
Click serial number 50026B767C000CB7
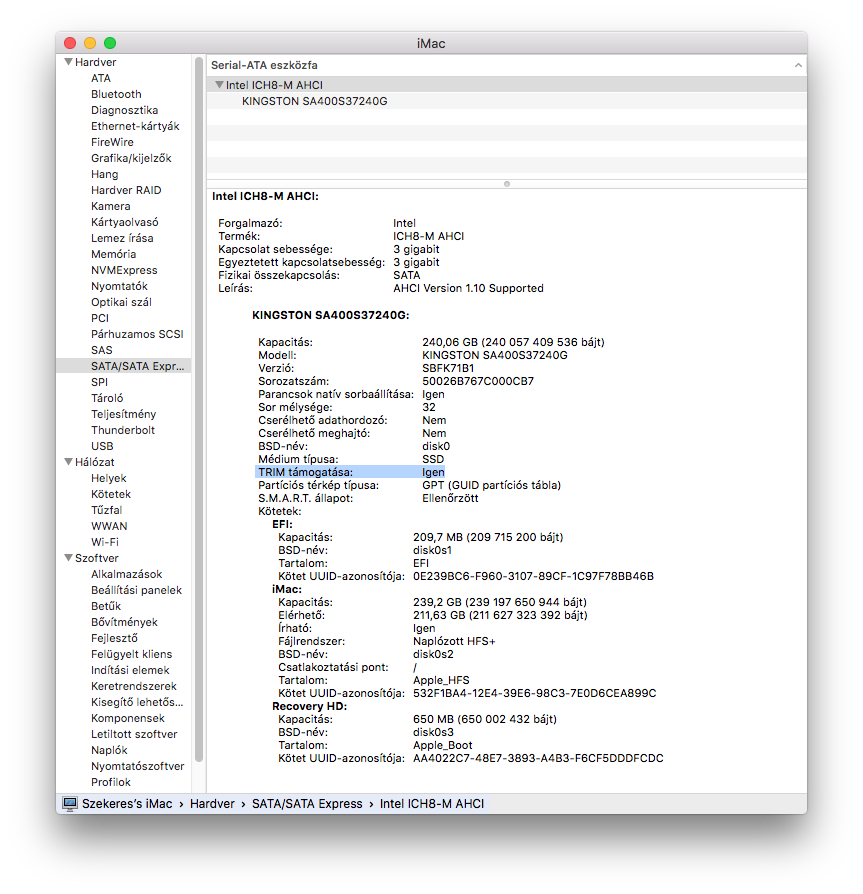click(478, 381)
